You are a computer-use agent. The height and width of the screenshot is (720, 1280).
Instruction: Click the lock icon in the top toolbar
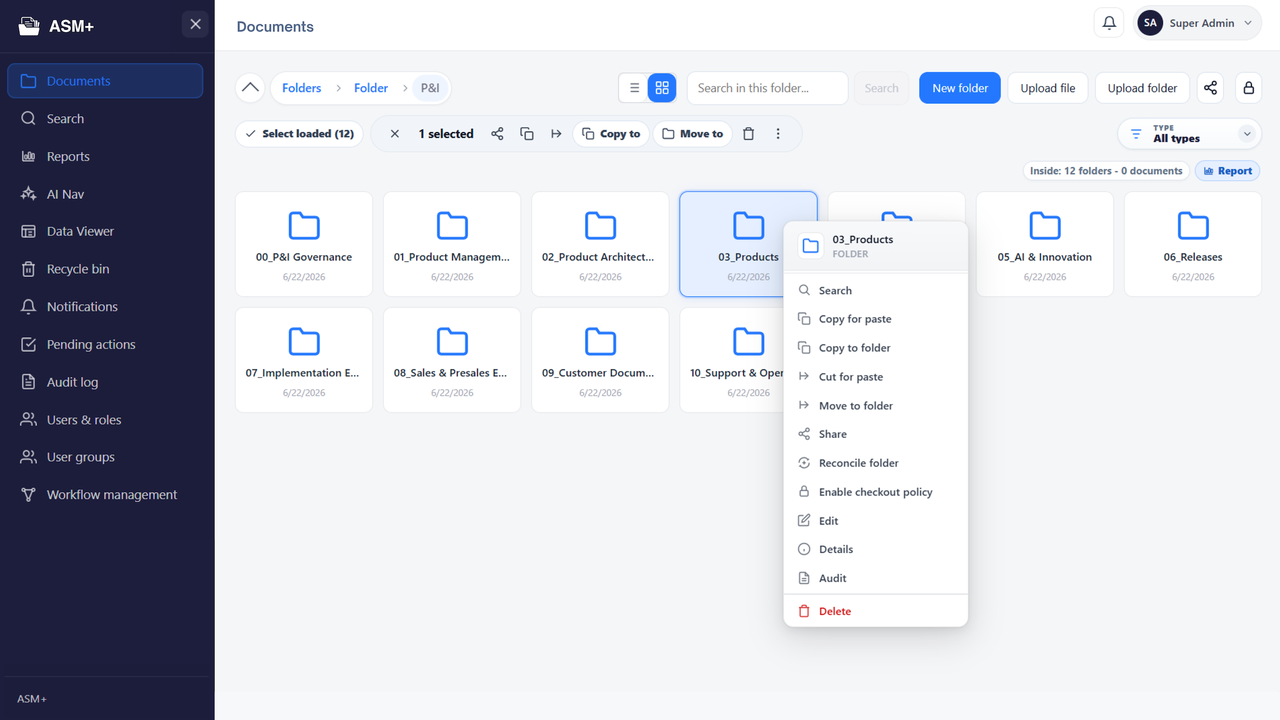point(1248,88)
